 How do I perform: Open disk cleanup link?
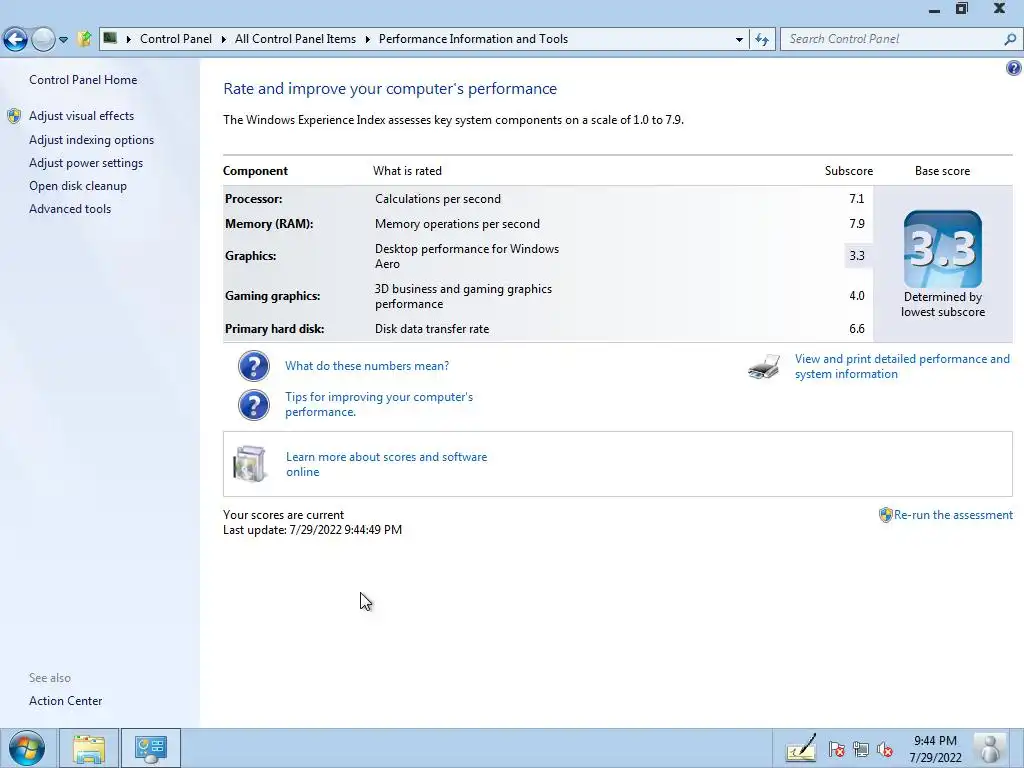[x=78, y=185]
